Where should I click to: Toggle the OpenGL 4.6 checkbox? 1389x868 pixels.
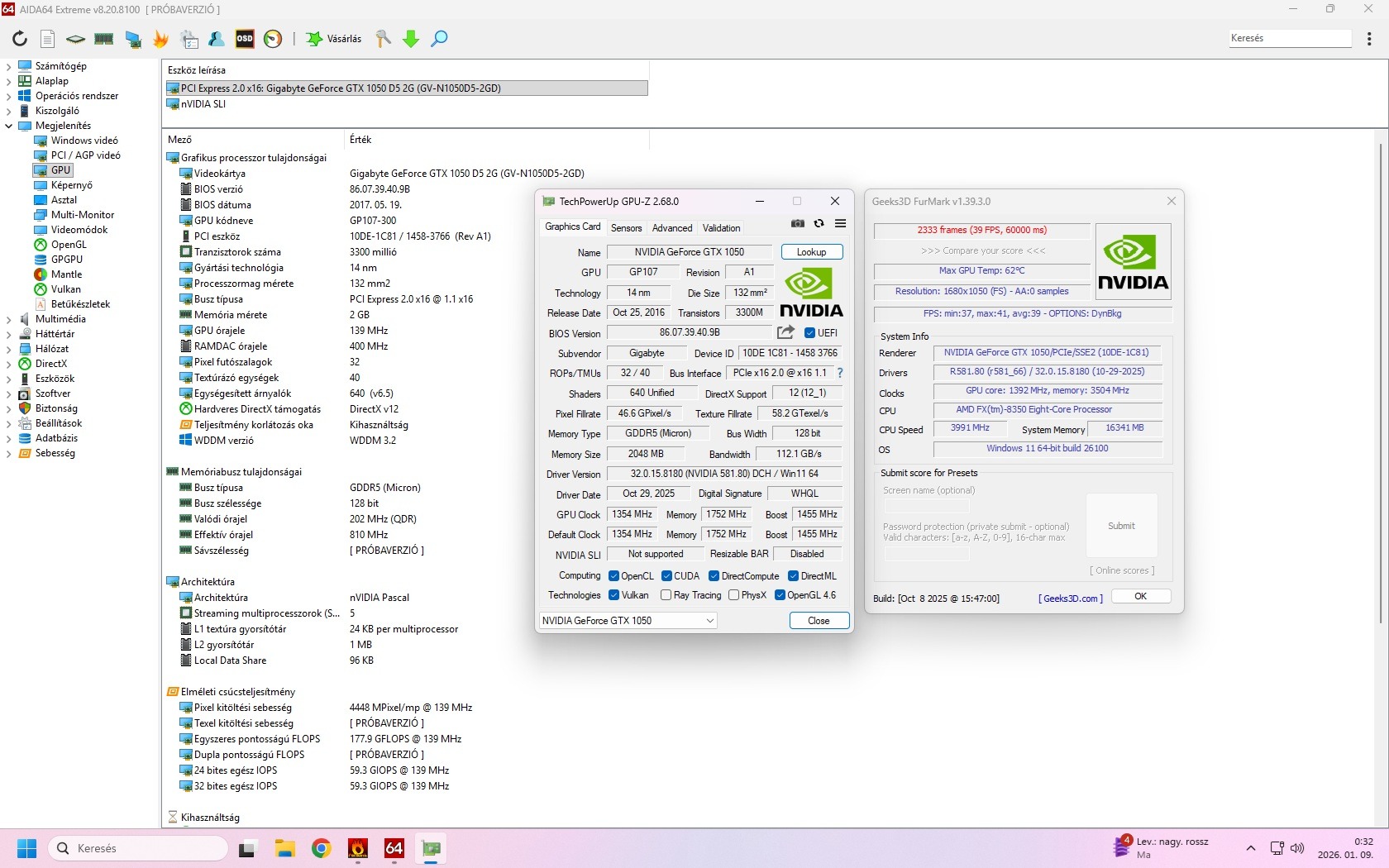[x=780, y=595]
